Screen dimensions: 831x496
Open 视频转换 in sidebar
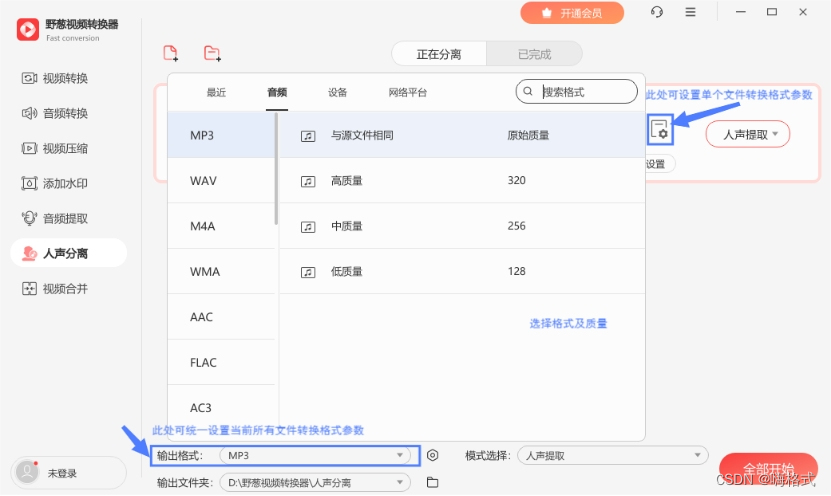(55, 78)
